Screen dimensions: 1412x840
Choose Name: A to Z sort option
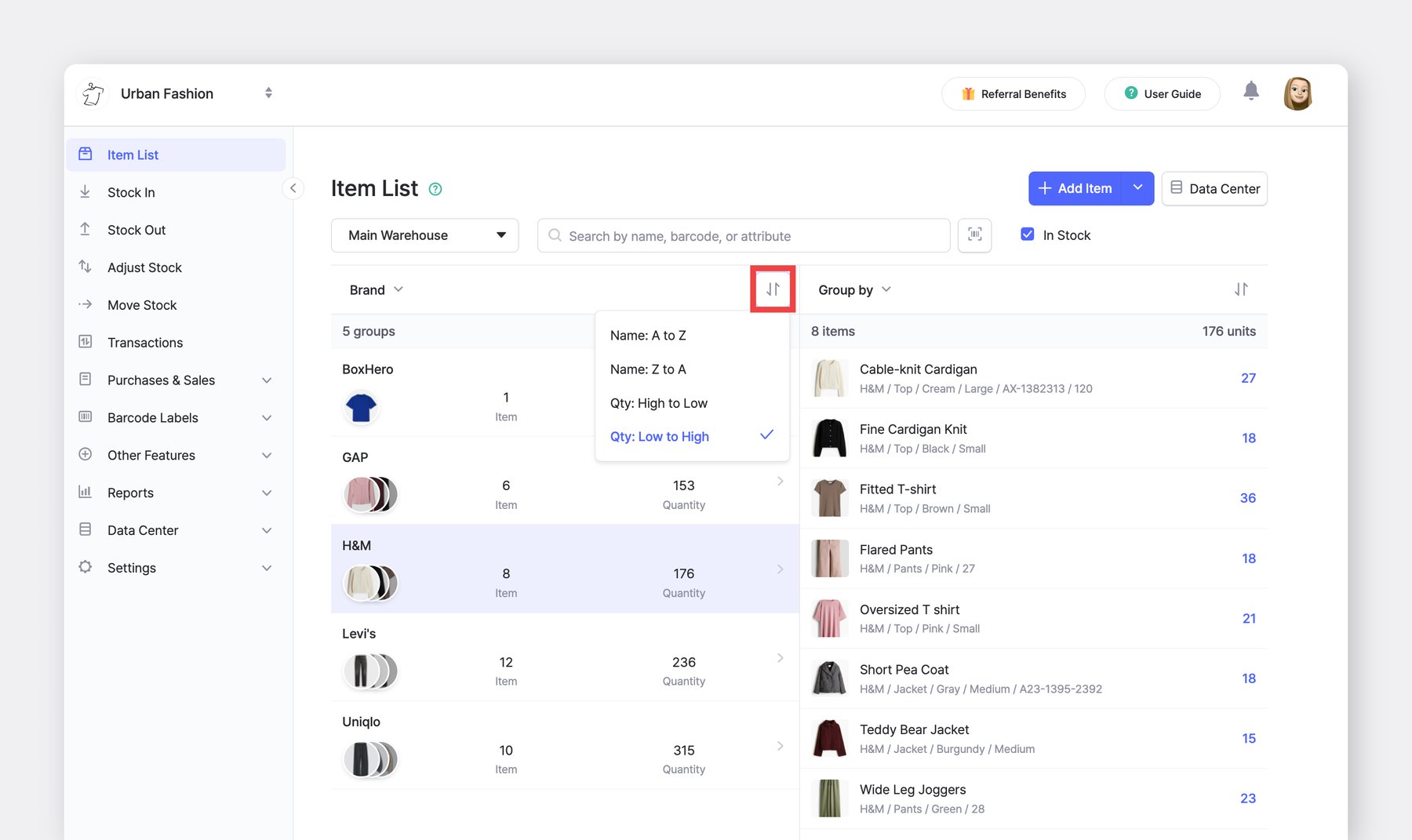pos(648,335)
